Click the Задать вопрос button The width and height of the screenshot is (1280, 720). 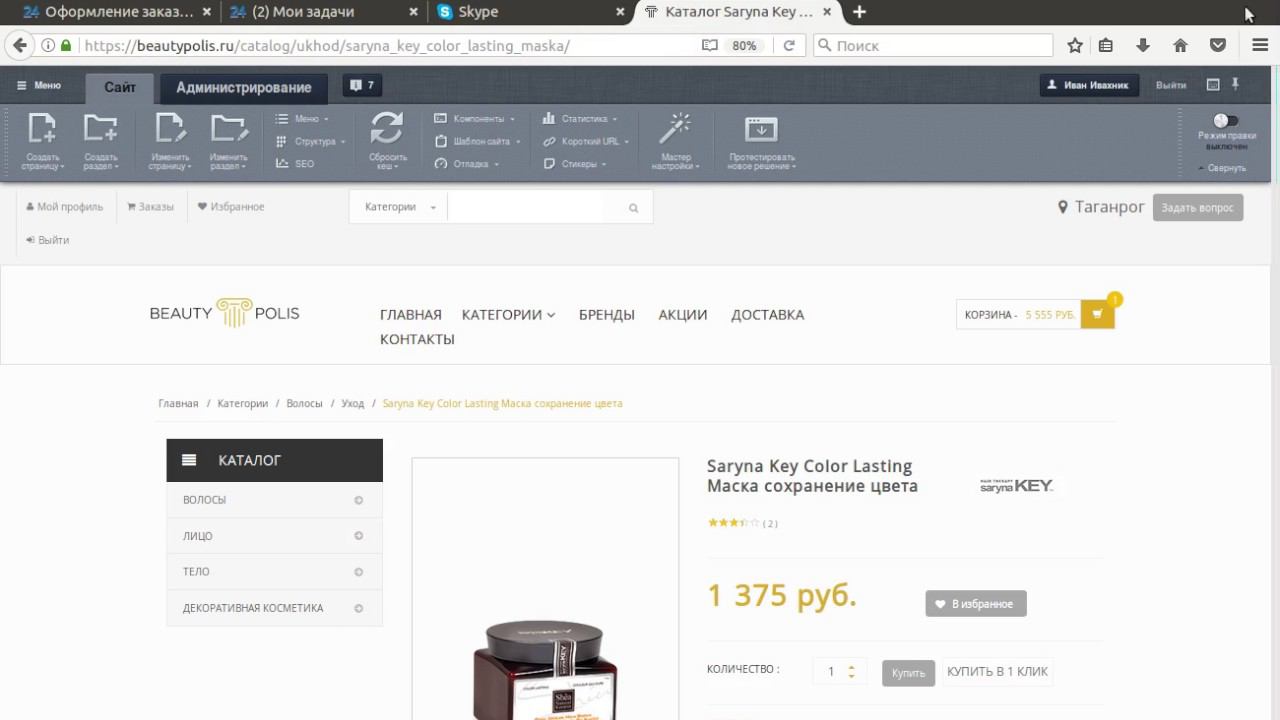click(1198, 208)
